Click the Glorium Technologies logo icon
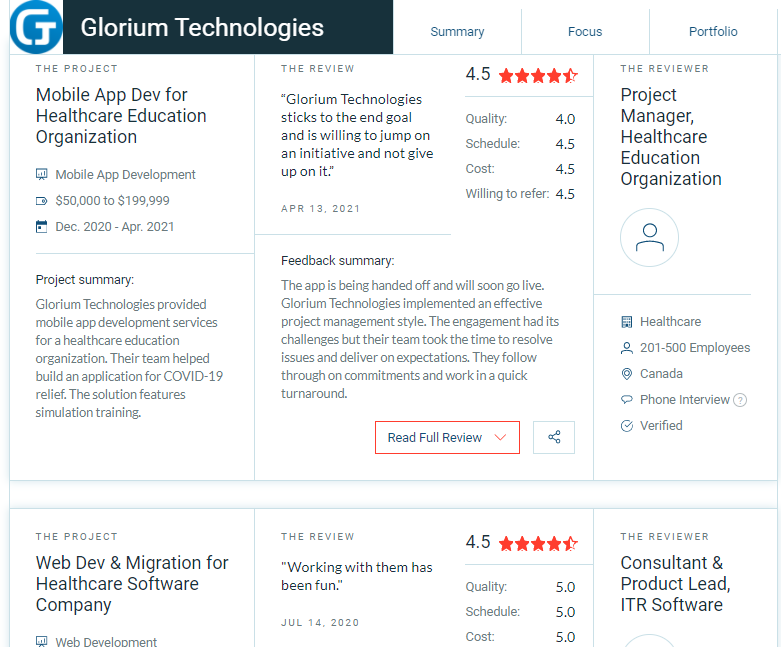The height and width of the screenshot is (647, 781). tap(36, 27)
